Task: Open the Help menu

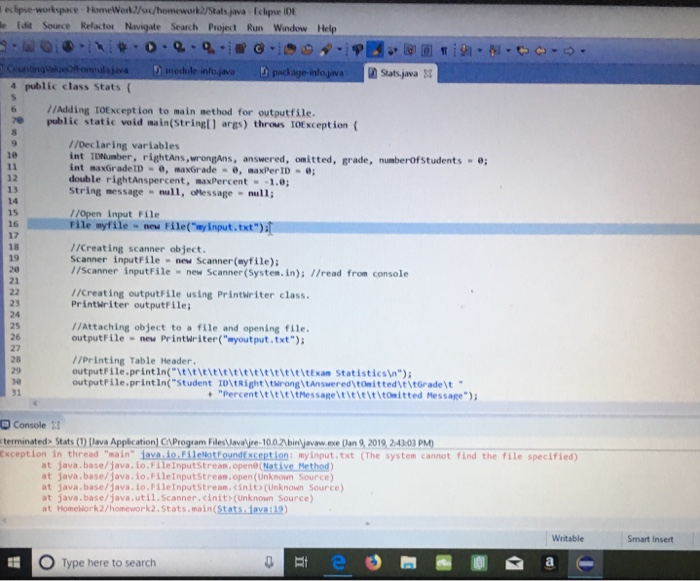Action: click(327, 29)
